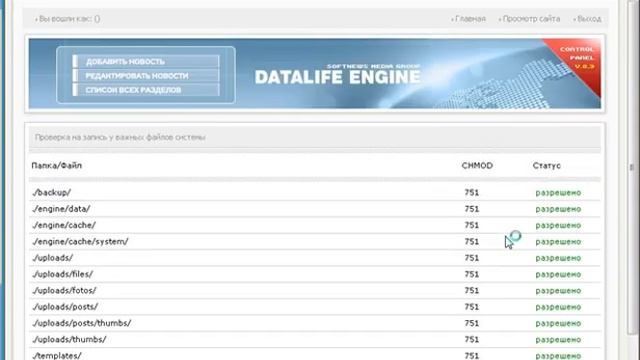This screenshot has height=360, width=640.
Task: Click the ./uploads/posts/ path
Action: (x=65, y=307)
